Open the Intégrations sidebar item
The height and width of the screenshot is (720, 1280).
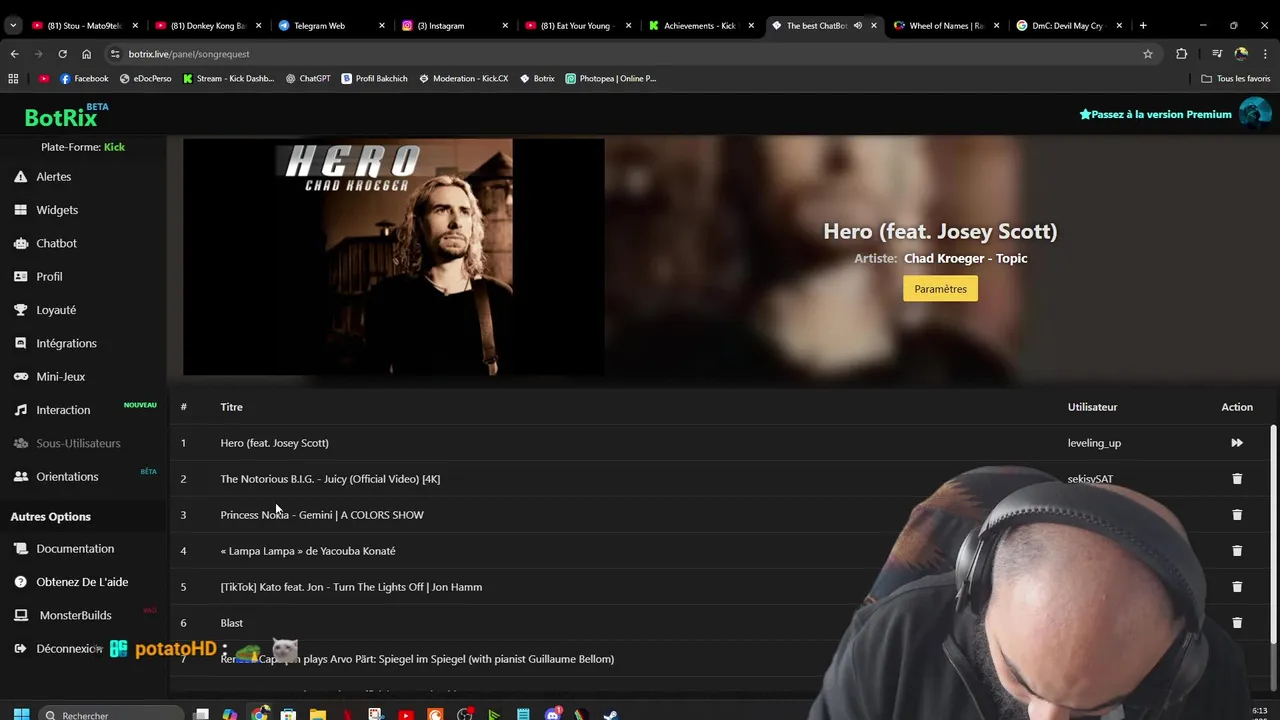point(66,343)
